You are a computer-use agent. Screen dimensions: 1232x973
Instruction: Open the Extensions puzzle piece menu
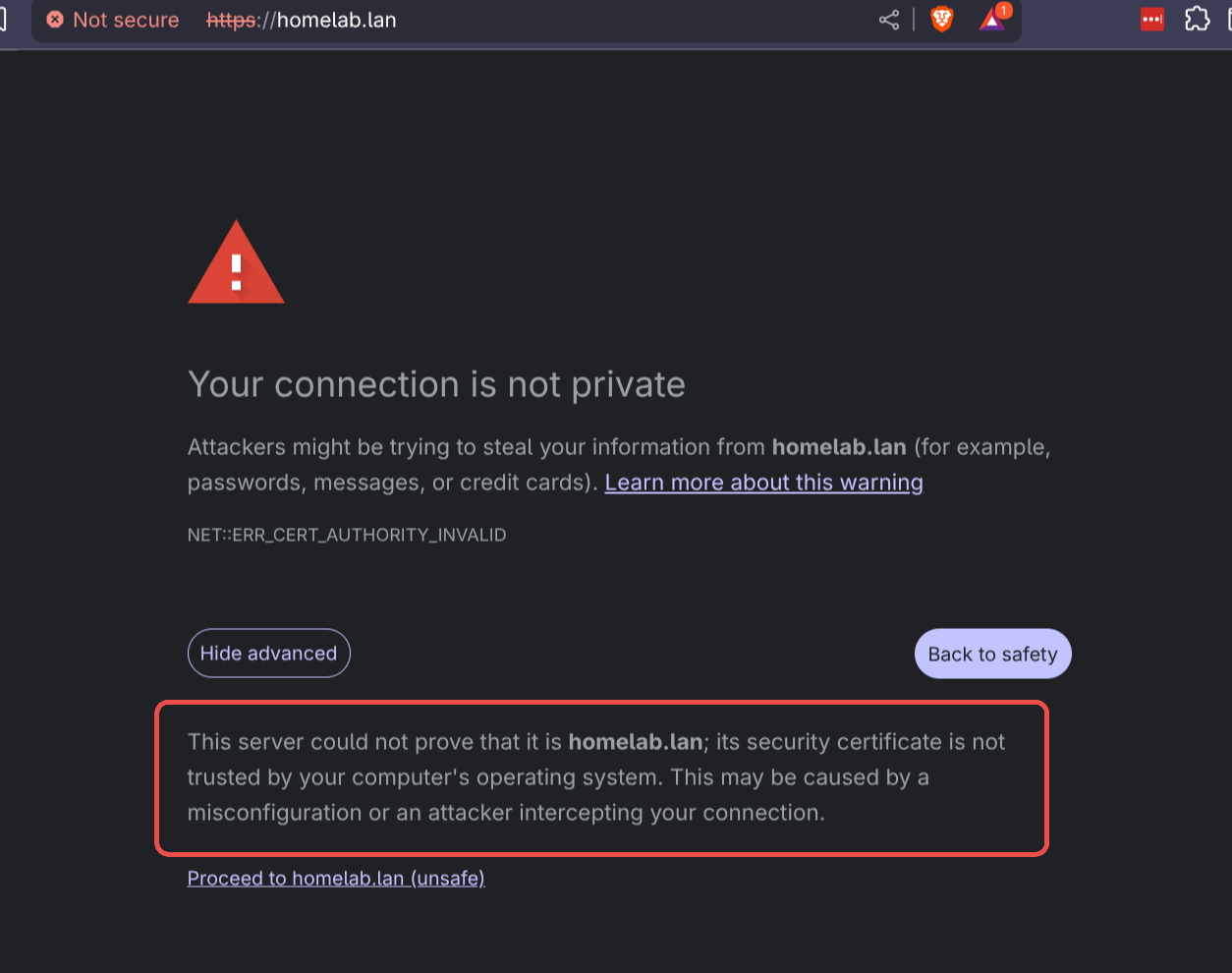tap(1197, 18)
